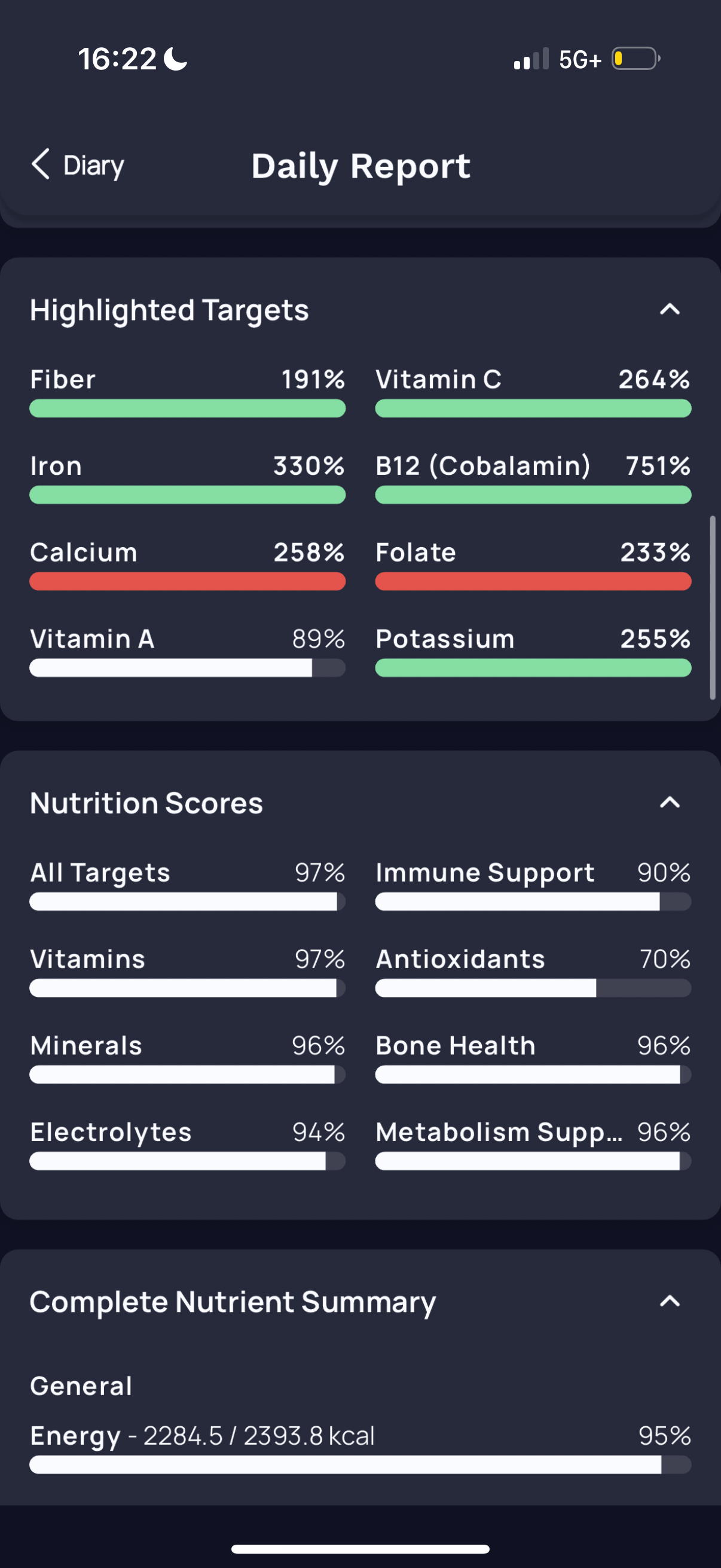Select the red Calcium progress bar

click(187, 581)
